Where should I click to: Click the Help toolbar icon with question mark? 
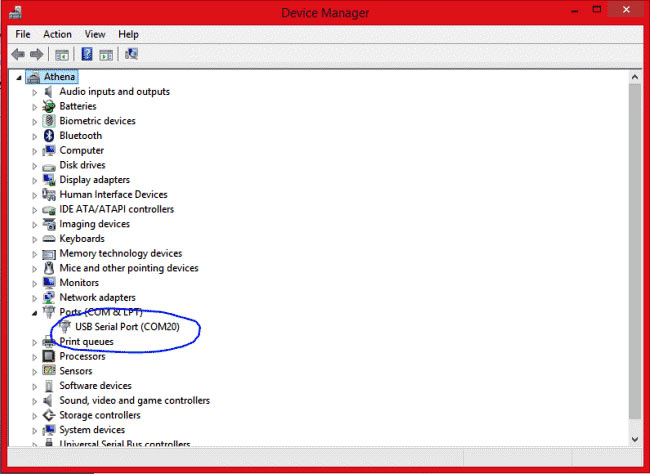(87, 54)
